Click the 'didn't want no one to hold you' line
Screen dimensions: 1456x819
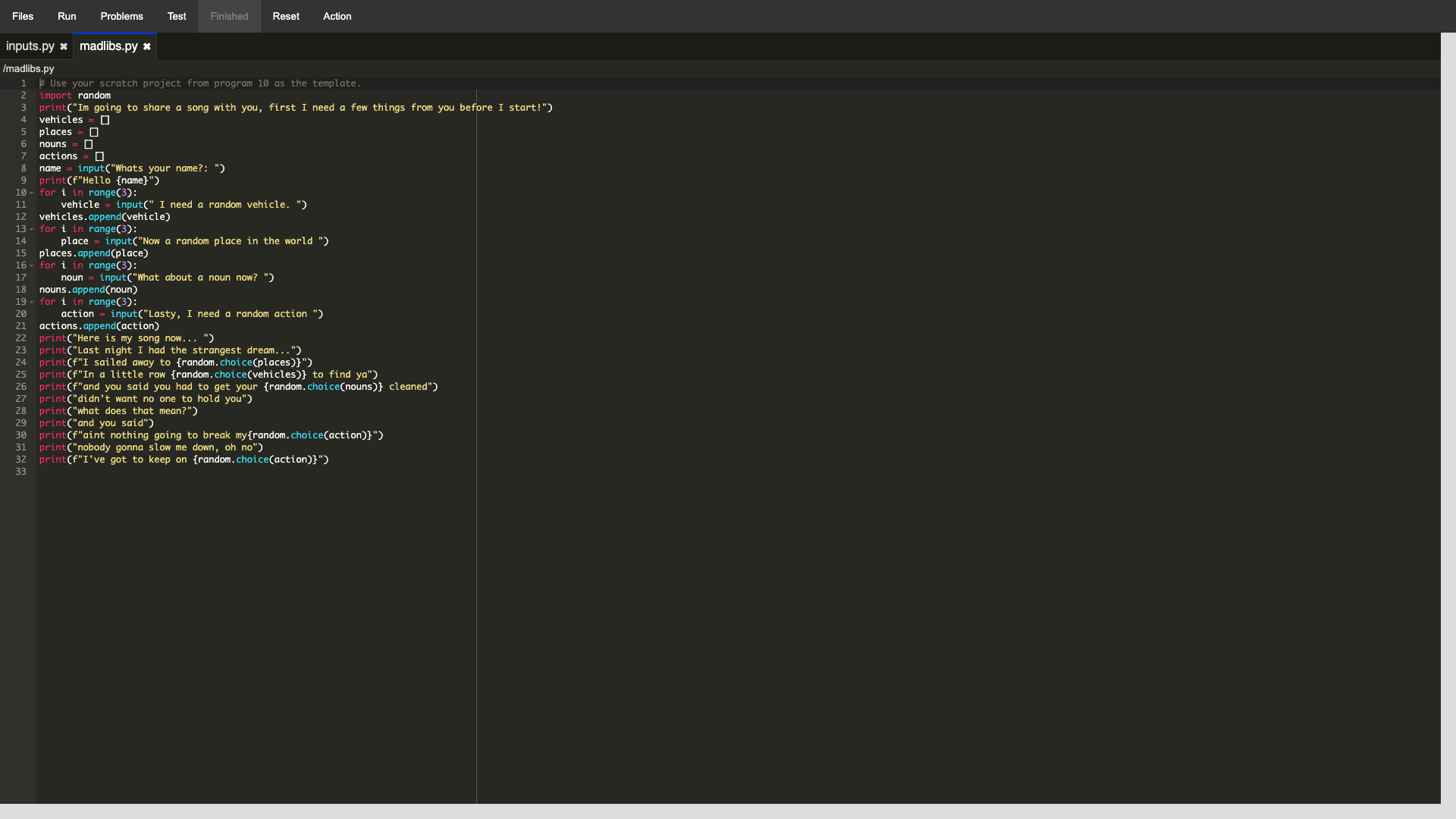click(x=146, y=399)
